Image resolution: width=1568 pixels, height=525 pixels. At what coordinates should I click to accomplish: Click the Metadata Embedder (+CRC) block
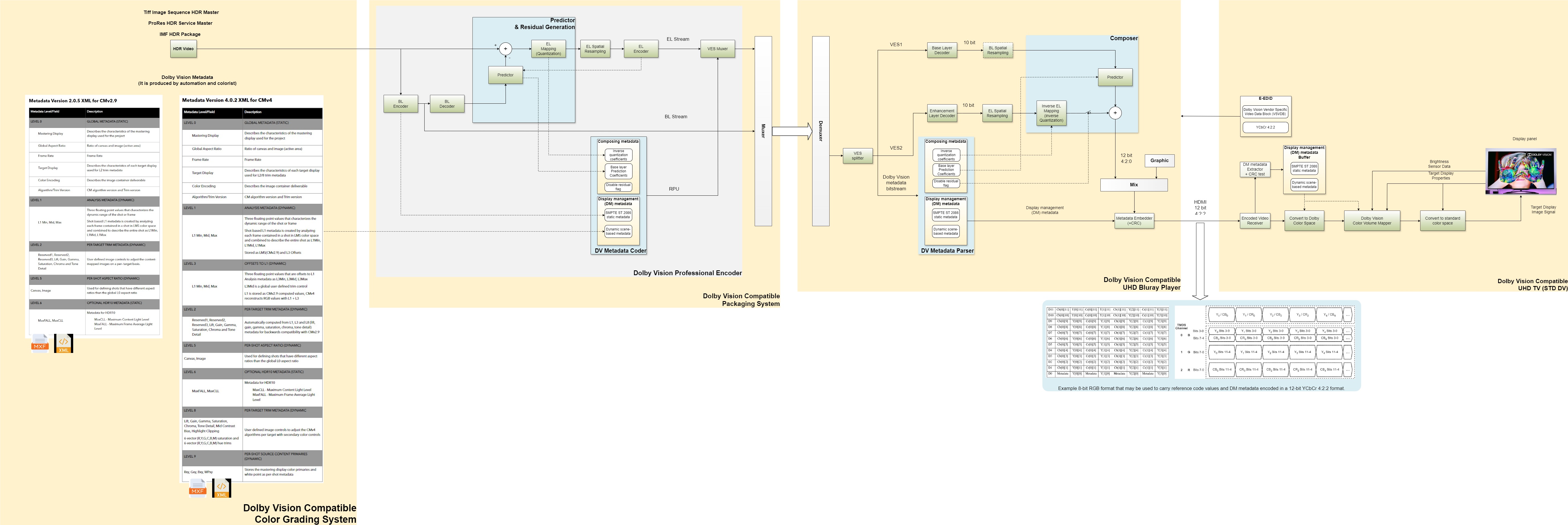tap(1133, 220)
